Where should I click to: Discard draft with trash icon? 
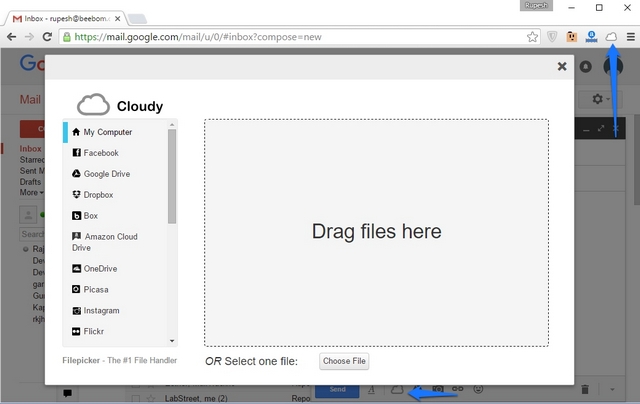585,390
